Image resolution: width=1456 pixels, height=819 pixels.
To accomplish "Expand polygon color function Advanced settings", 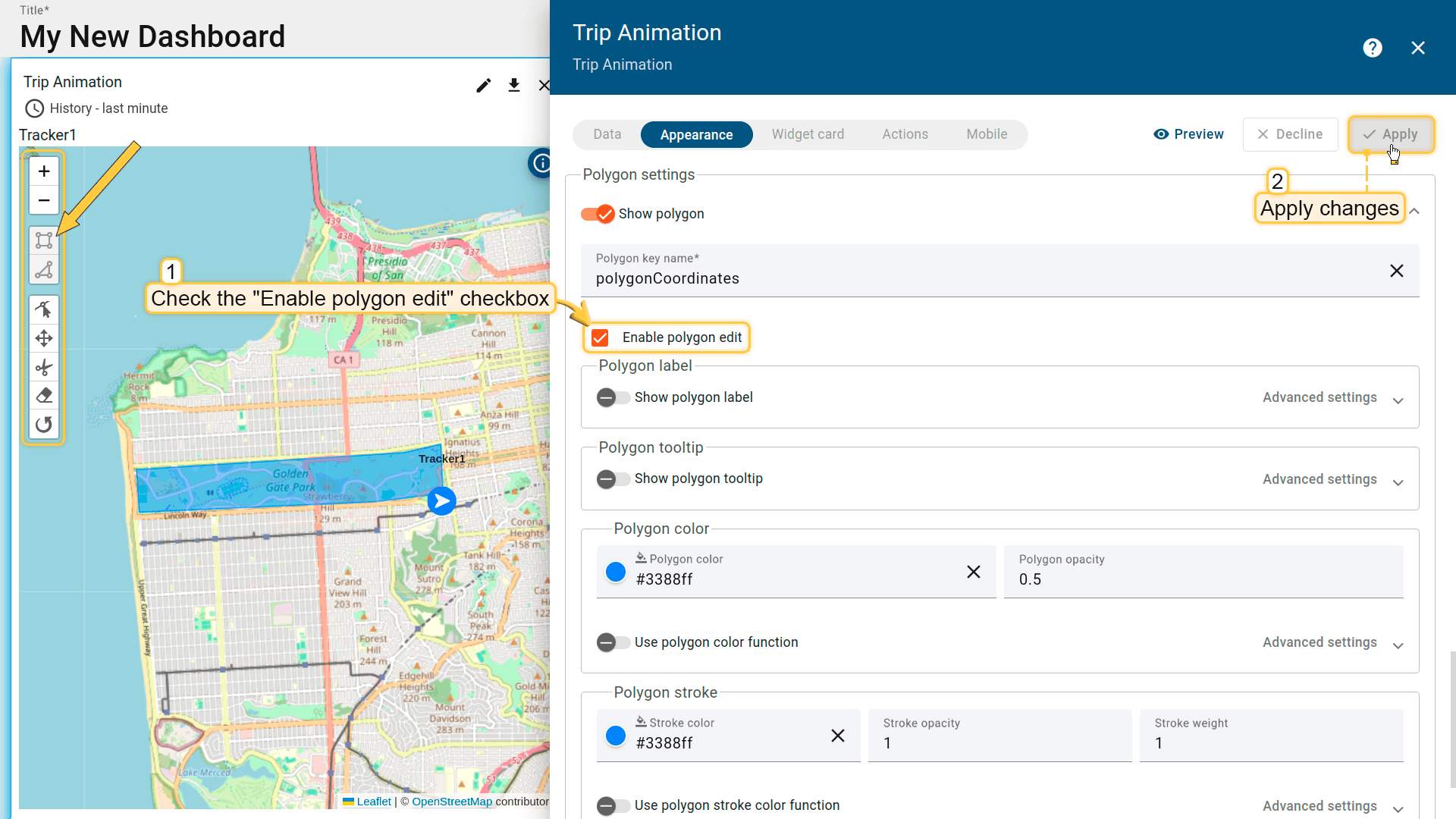I will (1333, 642).
